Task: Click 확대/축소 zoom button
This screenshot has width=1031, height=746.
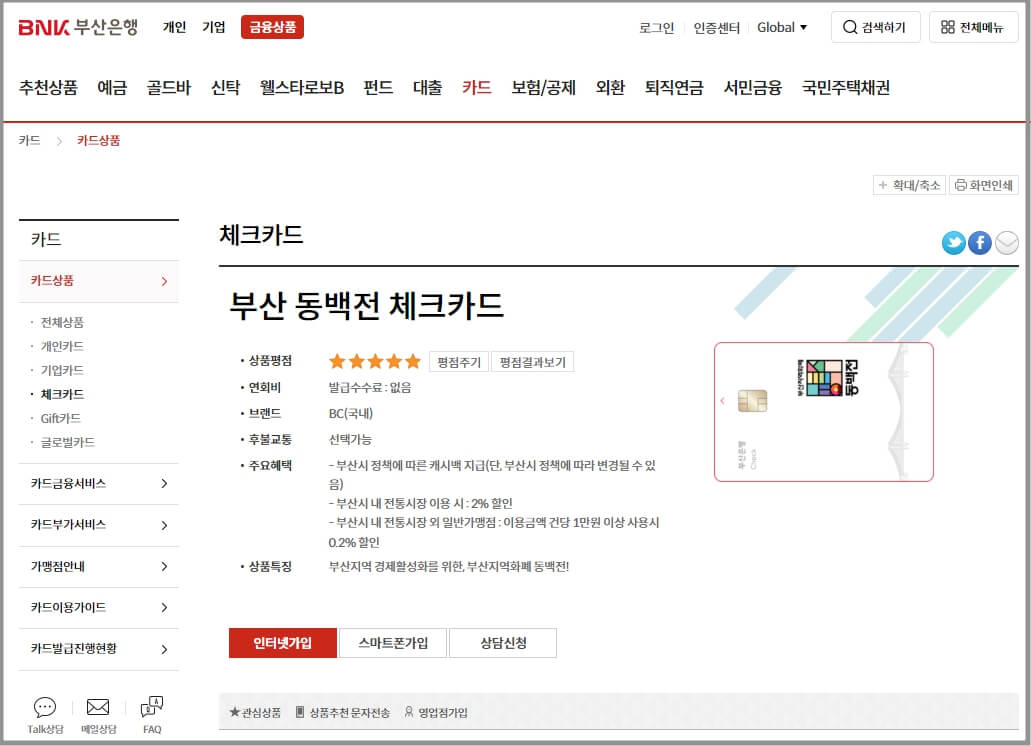Action: tap(909, 185)
